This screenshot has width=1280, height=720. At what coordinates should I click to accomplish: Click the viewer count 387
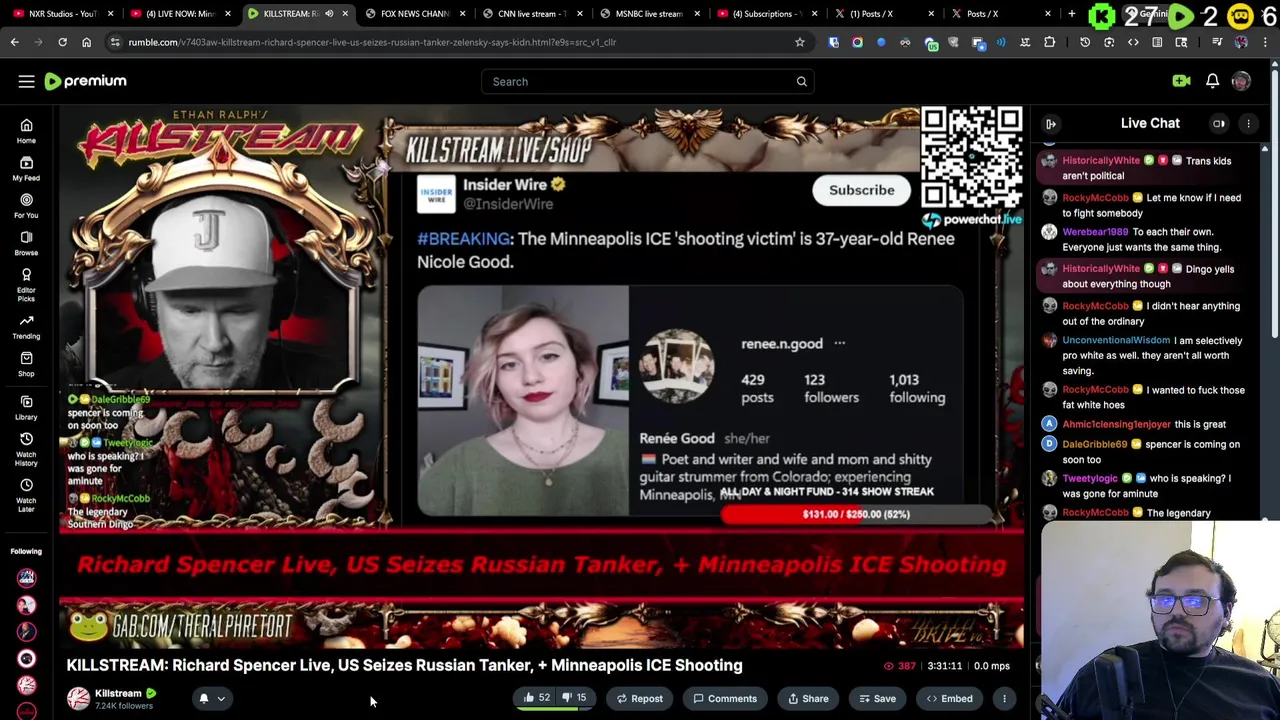click(900, 666)
